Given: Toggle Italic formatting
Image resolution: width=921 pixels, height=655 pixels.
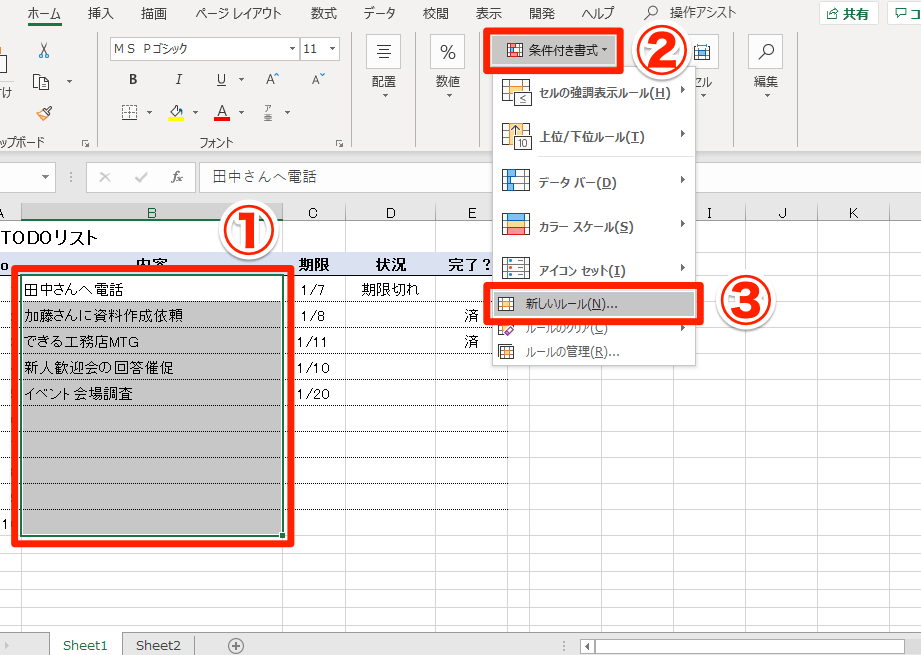Looking at the screenshot, I should (x=178, y=80).
